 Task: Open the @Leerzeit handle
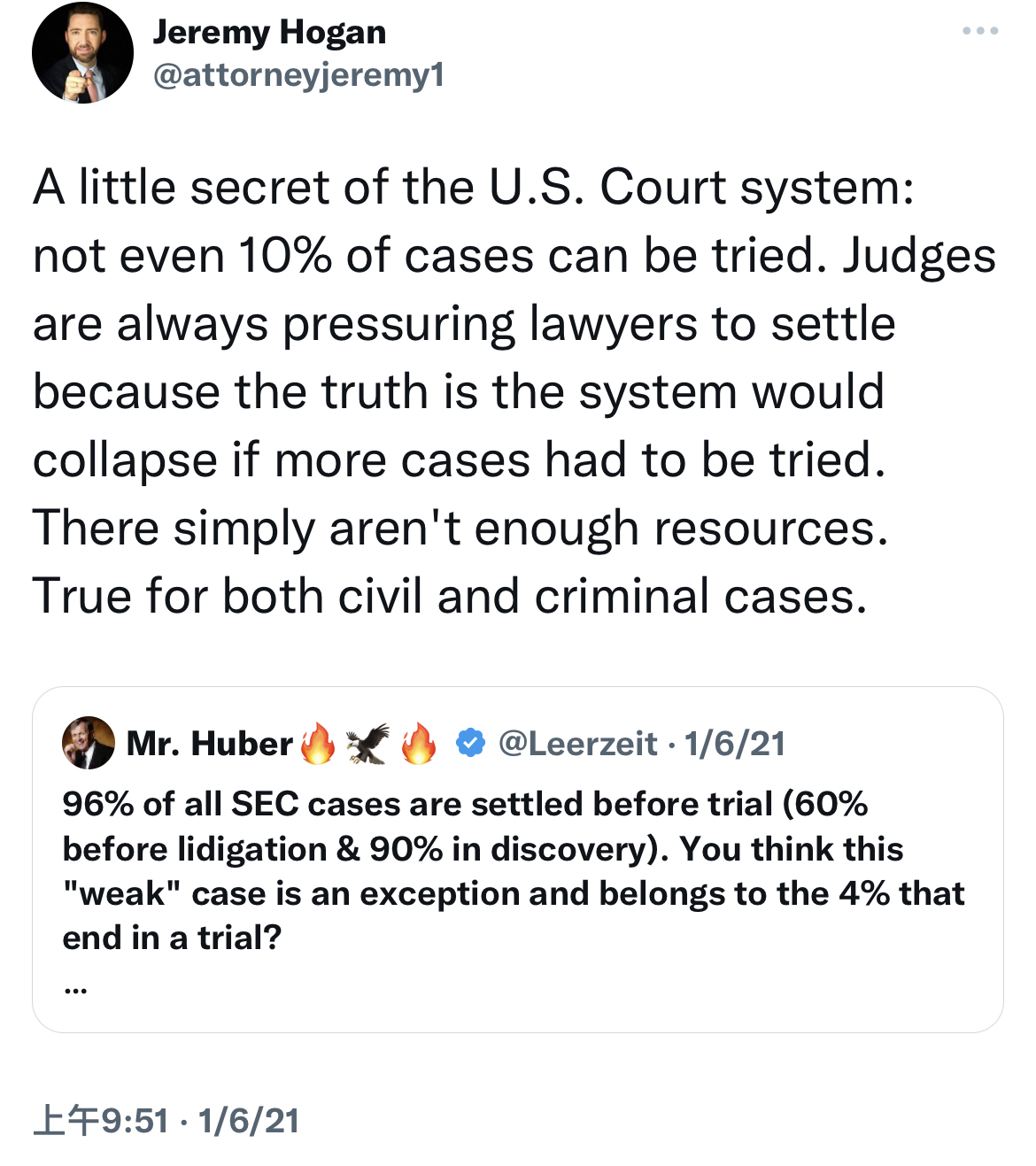[577, 744]
